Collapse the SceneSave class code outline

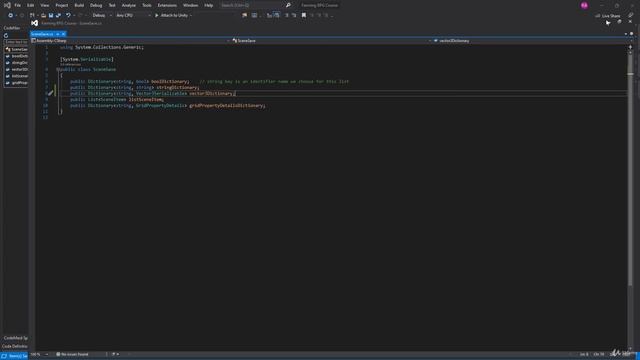point(58,70)
